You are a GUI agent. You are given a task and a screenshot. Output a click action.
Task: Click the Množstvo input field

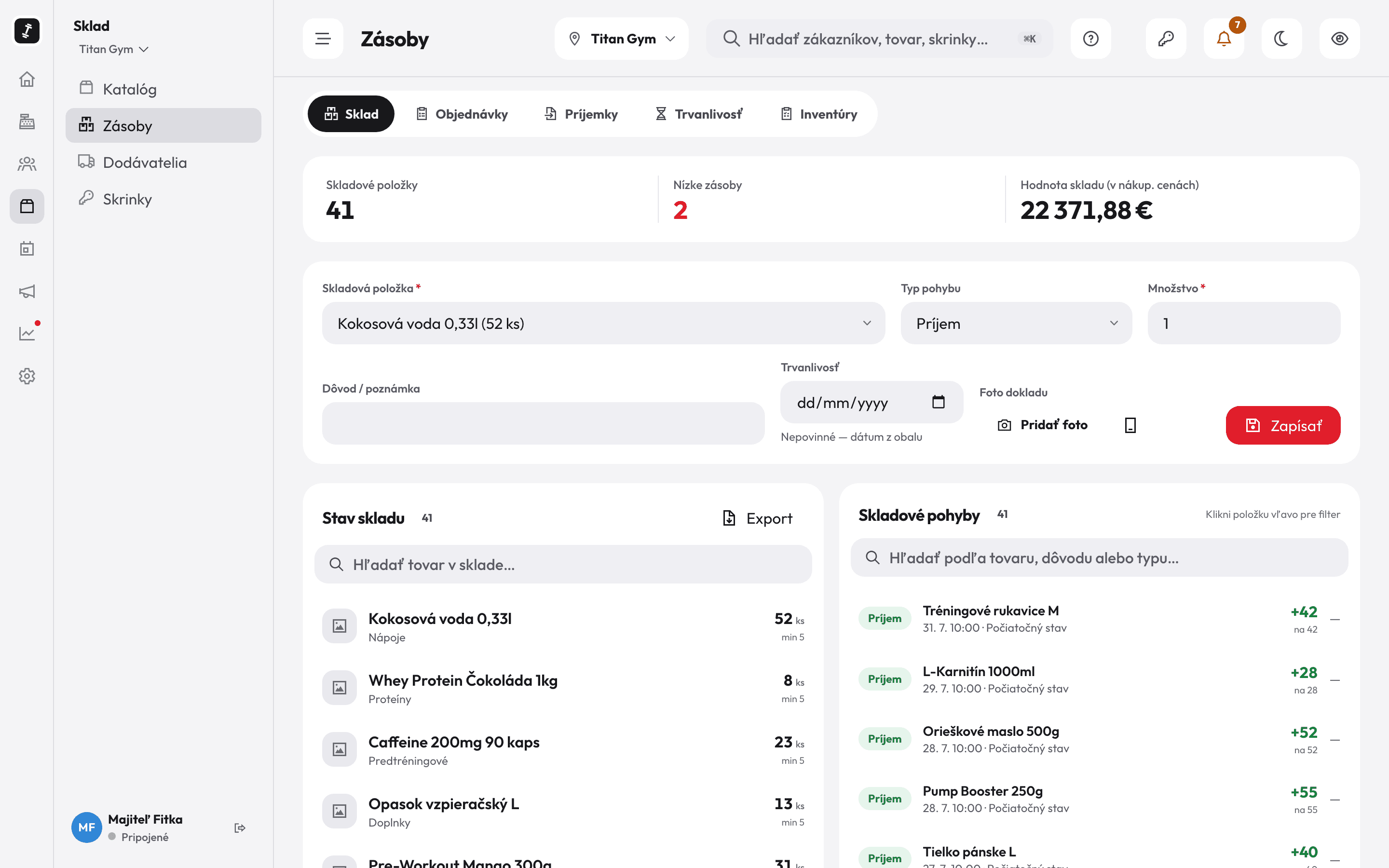[x=1244, y=323]
